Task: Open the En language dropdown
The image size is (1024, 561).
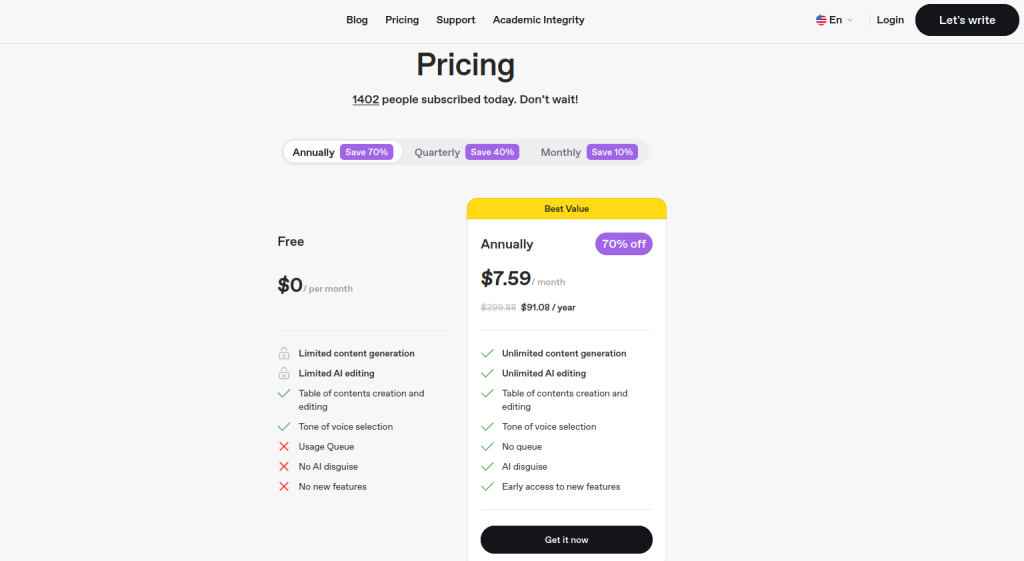Action: [x=835, y=20]
